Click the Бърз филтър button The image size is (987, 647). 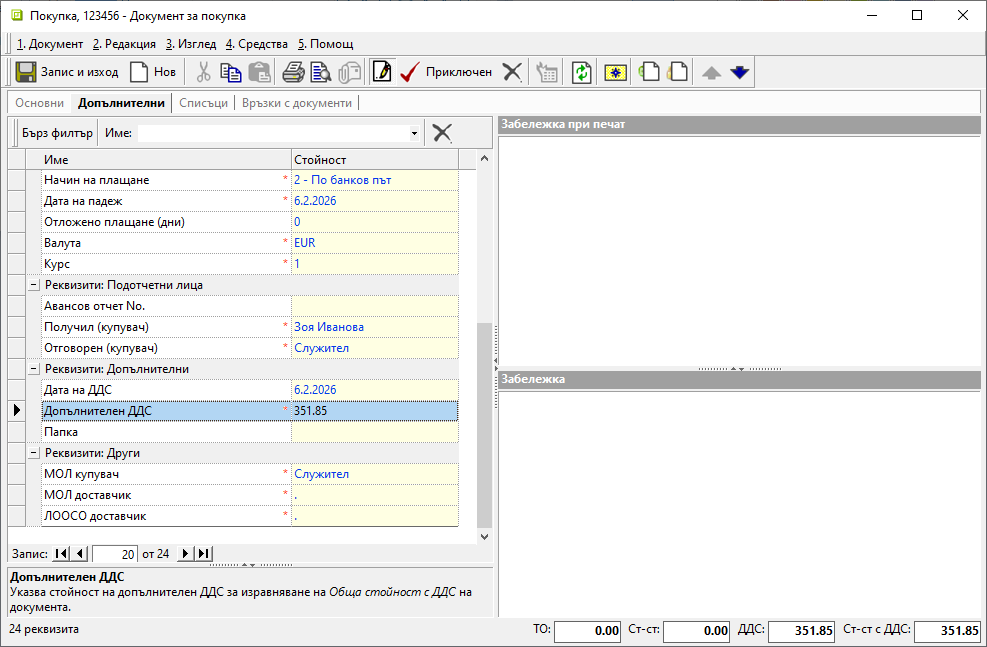57,133
